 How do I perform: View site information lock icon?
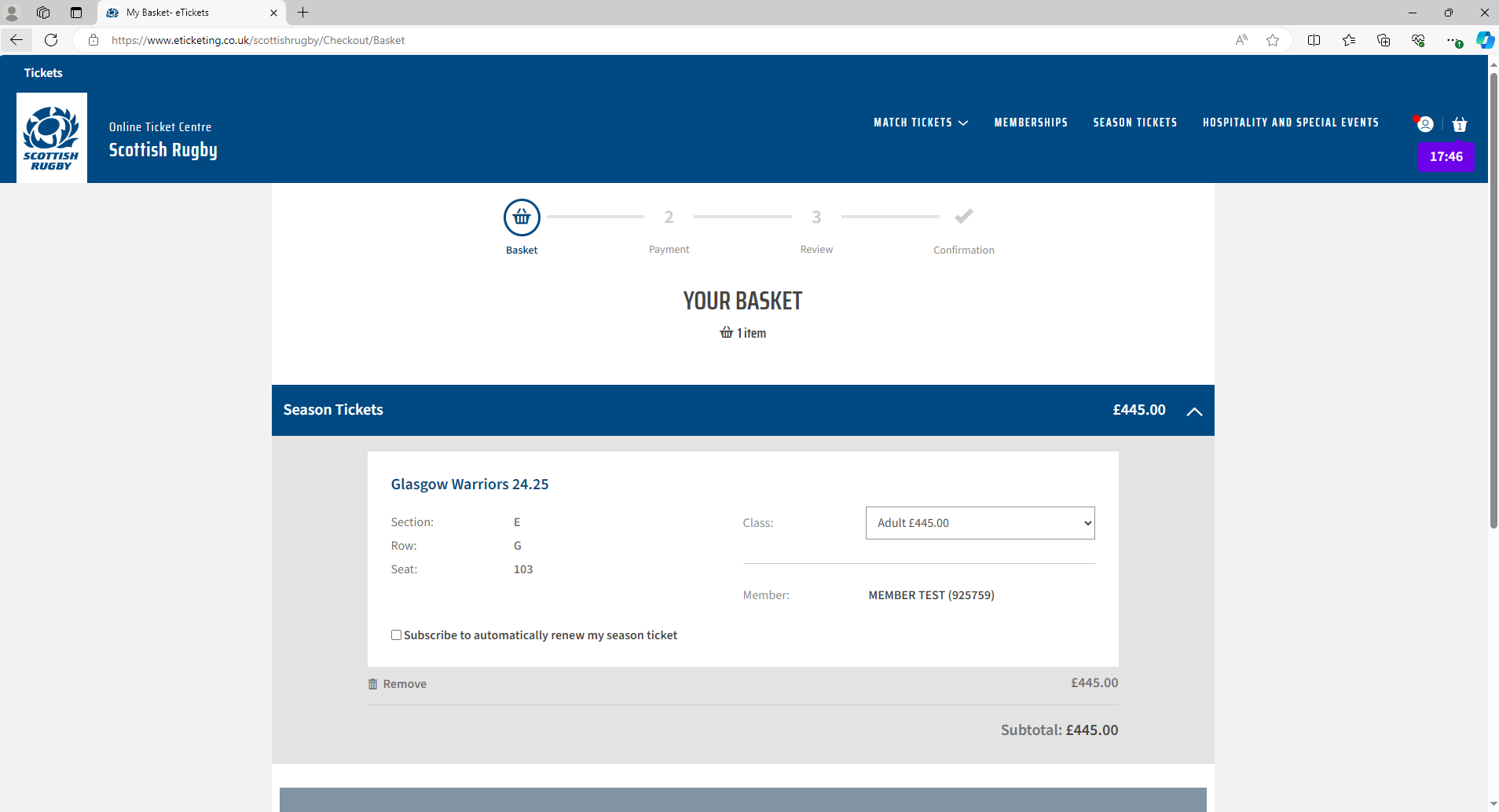[x=93, y=40]
